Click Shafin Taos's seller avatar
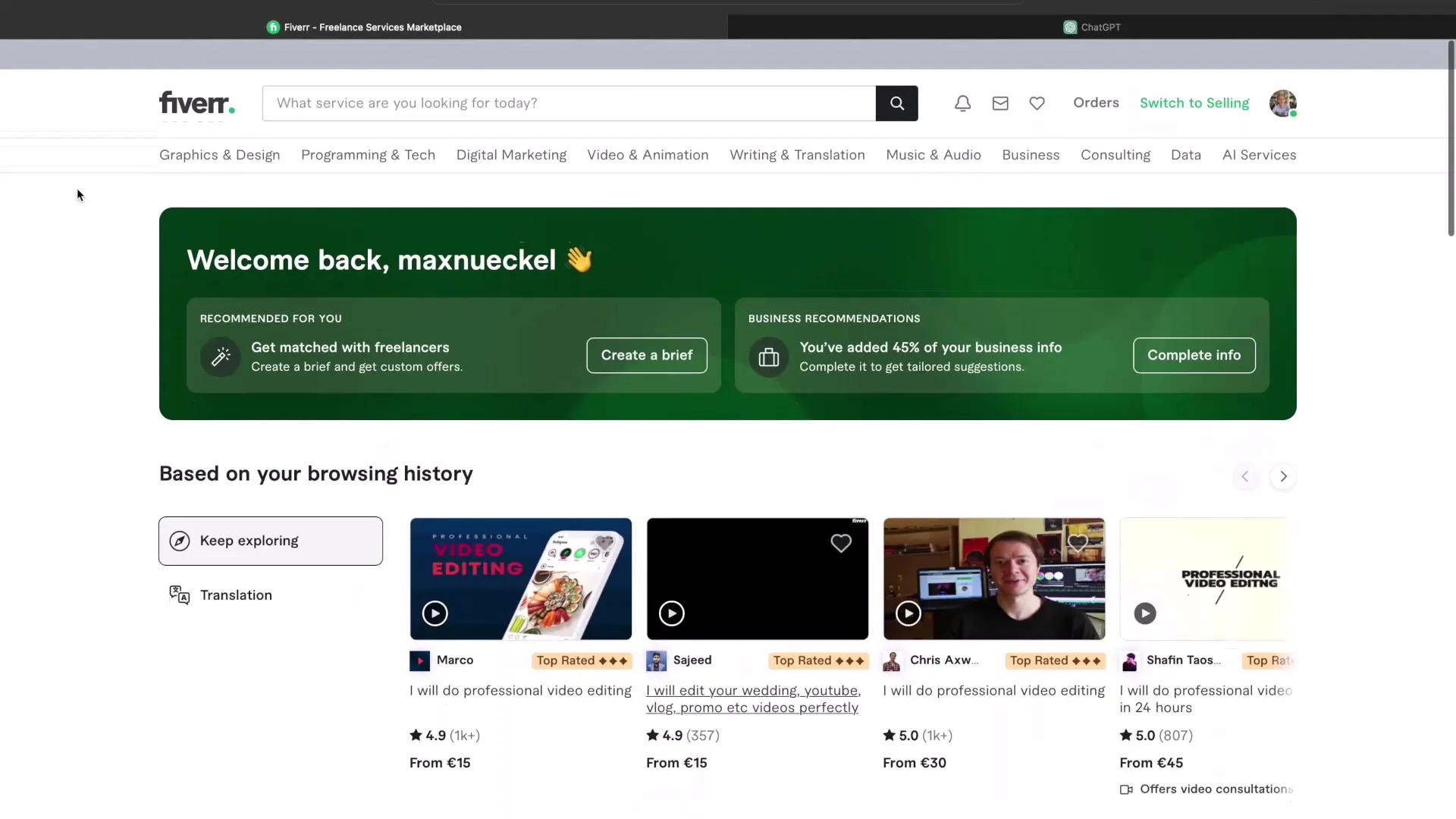 click(x=1129, y=661)
